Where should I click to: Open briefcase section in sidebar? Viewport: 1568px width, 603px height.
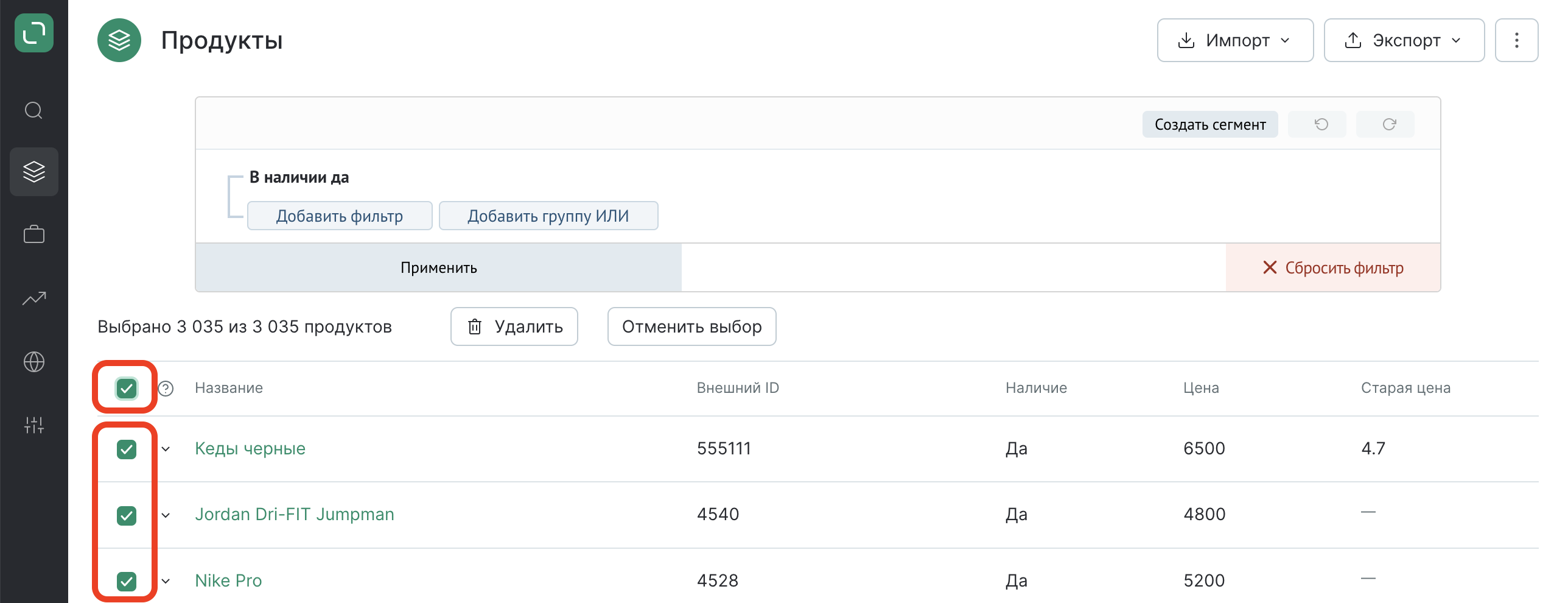pyautogui.click(x=34, y=234)
